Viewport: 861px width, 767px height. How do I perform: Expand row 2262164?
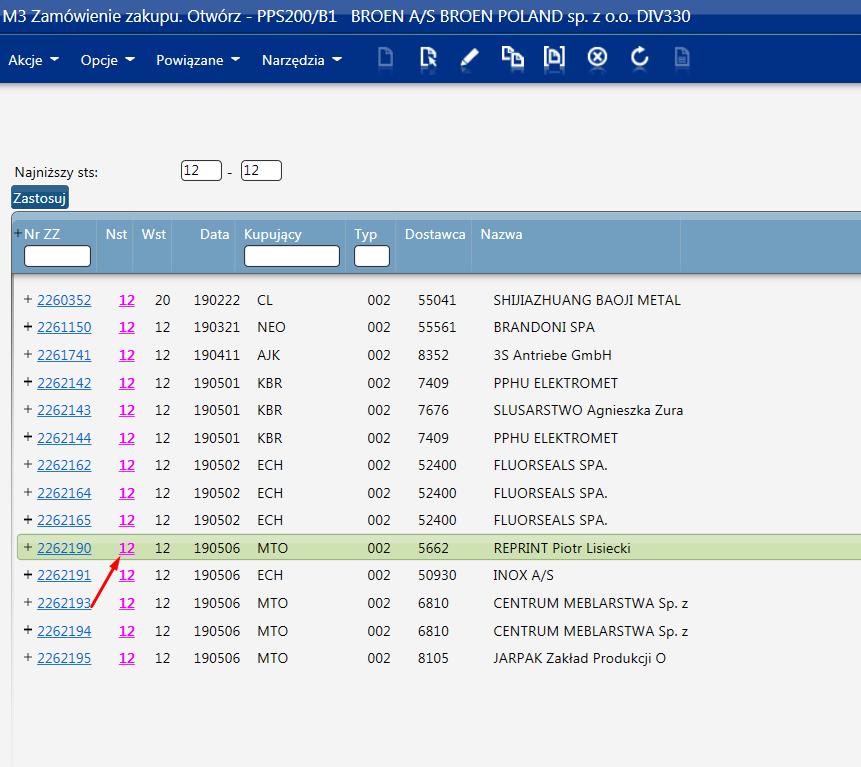pos(27,492)
